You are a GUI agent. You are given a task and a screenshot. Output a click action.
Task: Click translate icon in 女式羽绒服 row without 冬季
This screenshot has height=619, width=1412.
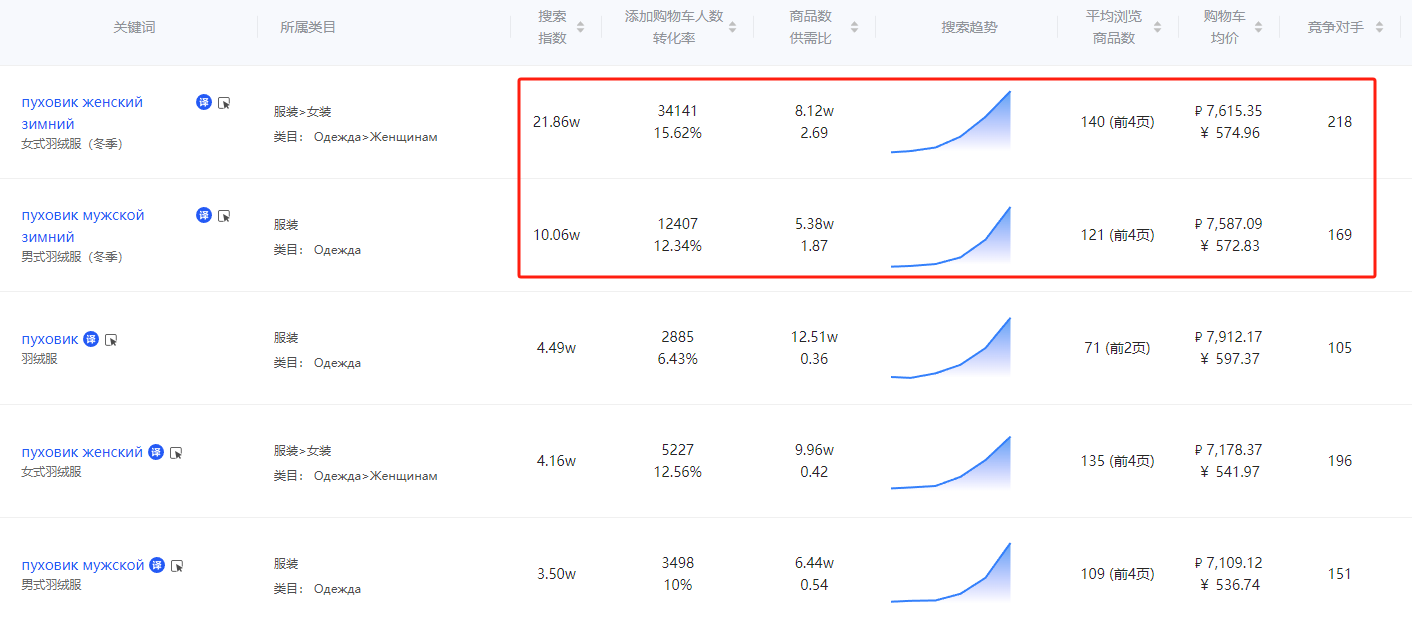(x=156, y=452)
